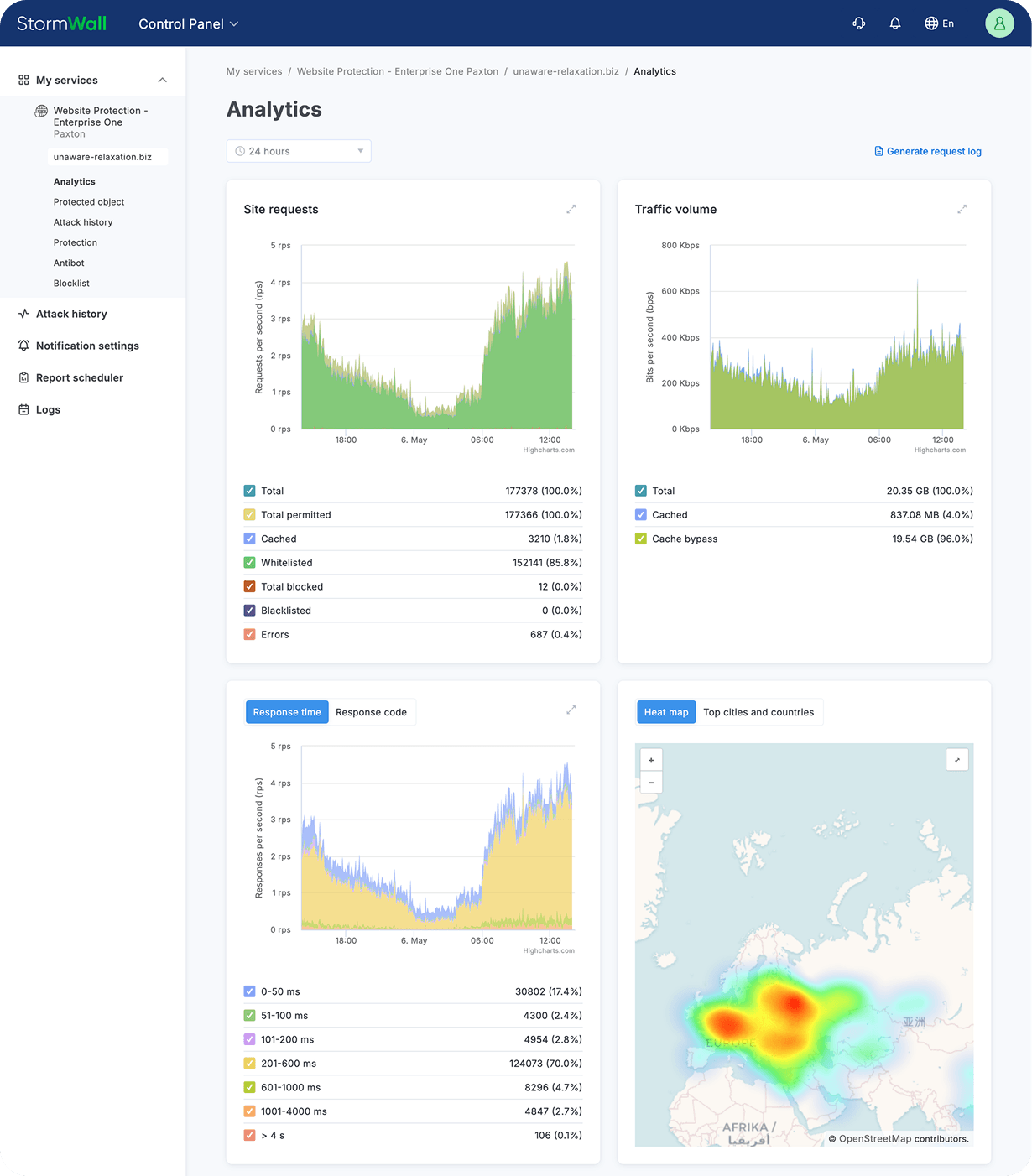Open the Control Panel dropdown
1032x1176 pixels.
point(189,23)
